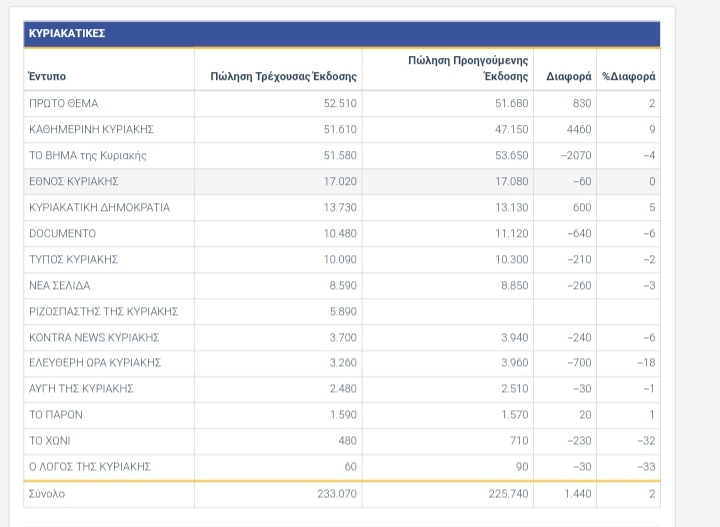Click the DOCUMENTO row name
Image resolution: width=720 pixels, height=527 pixels.
tap(62, 234)
